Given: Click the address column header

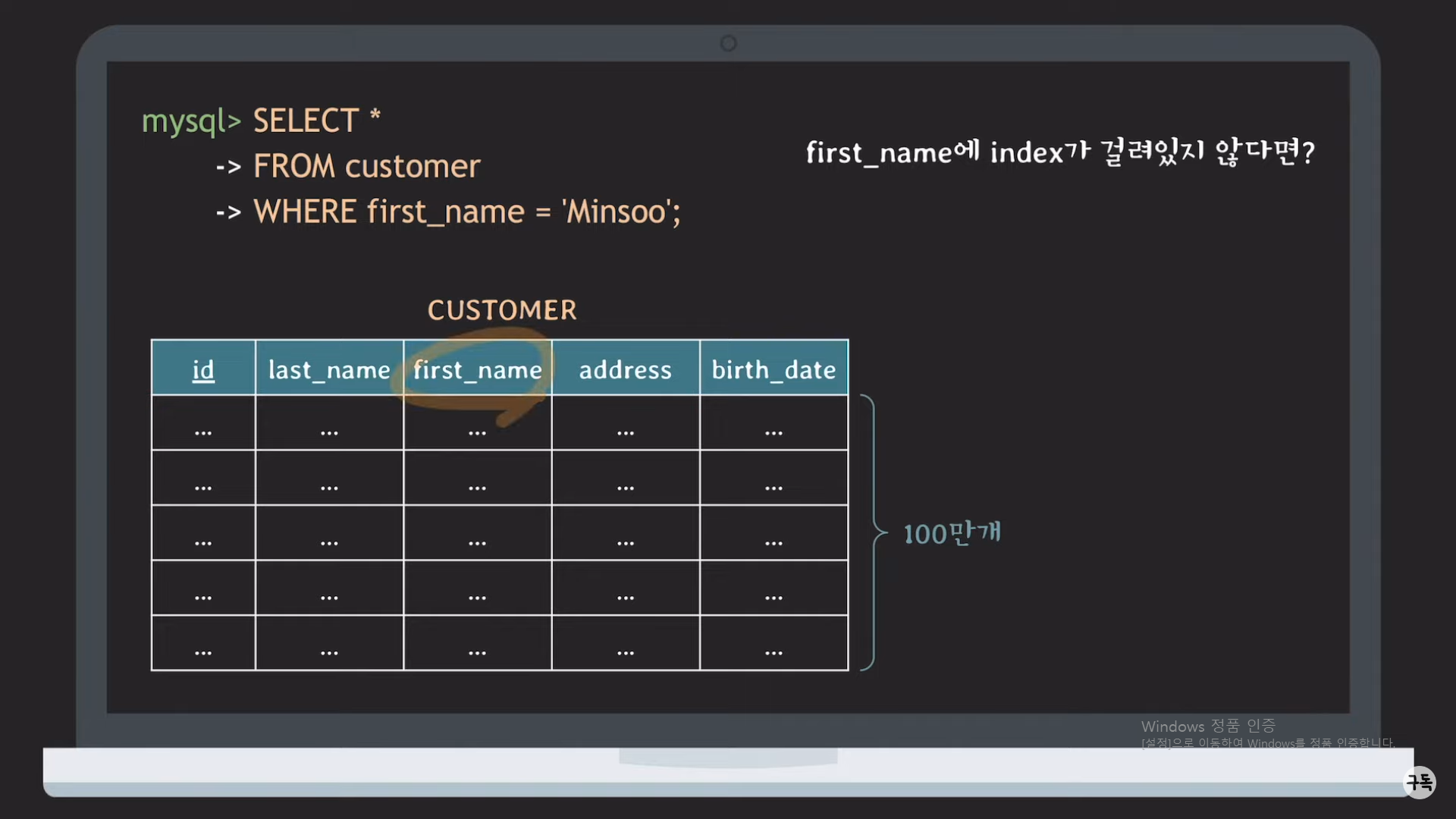Looking at the screenshot, I should pyautogui.click(x=625, y=369).
